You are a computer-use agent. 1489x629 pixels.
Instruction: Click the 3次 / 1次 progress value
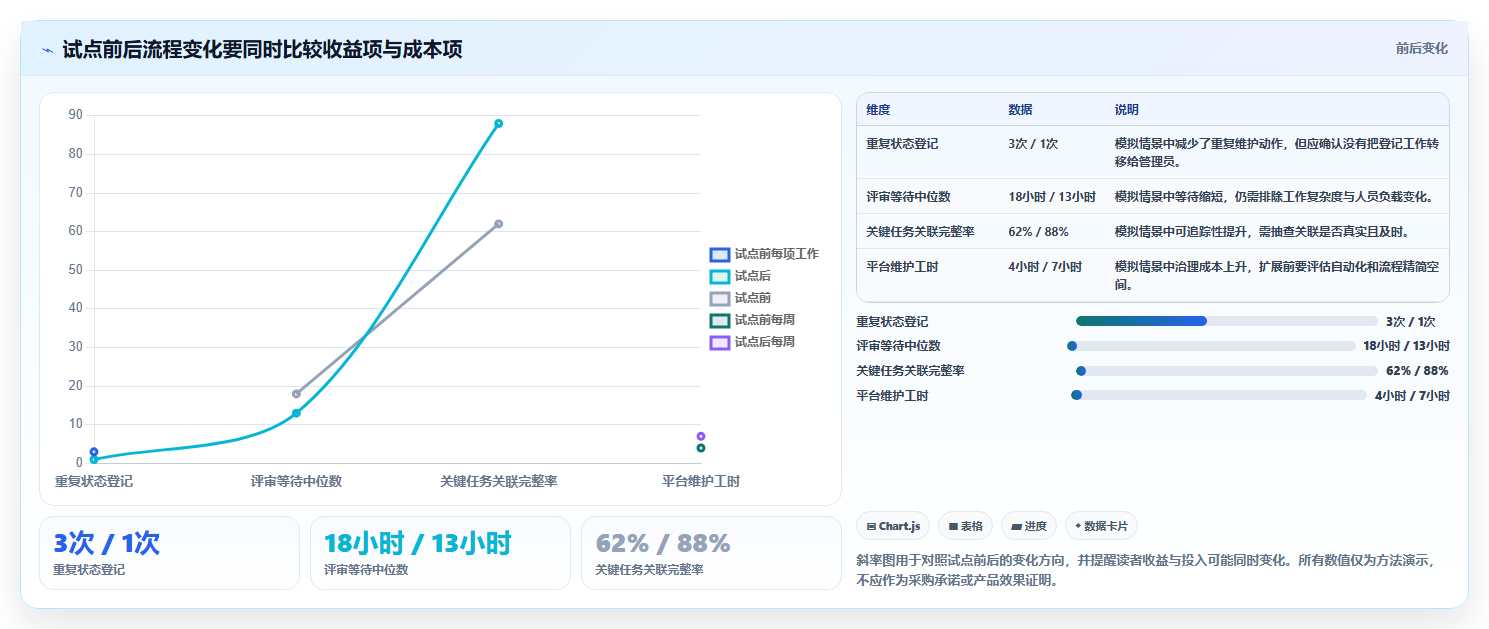(1410, 322)
